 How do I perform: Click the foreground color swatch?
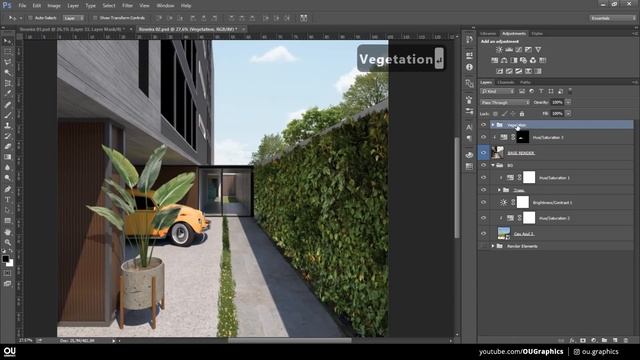pyautogui.click(x=5, y=259)
